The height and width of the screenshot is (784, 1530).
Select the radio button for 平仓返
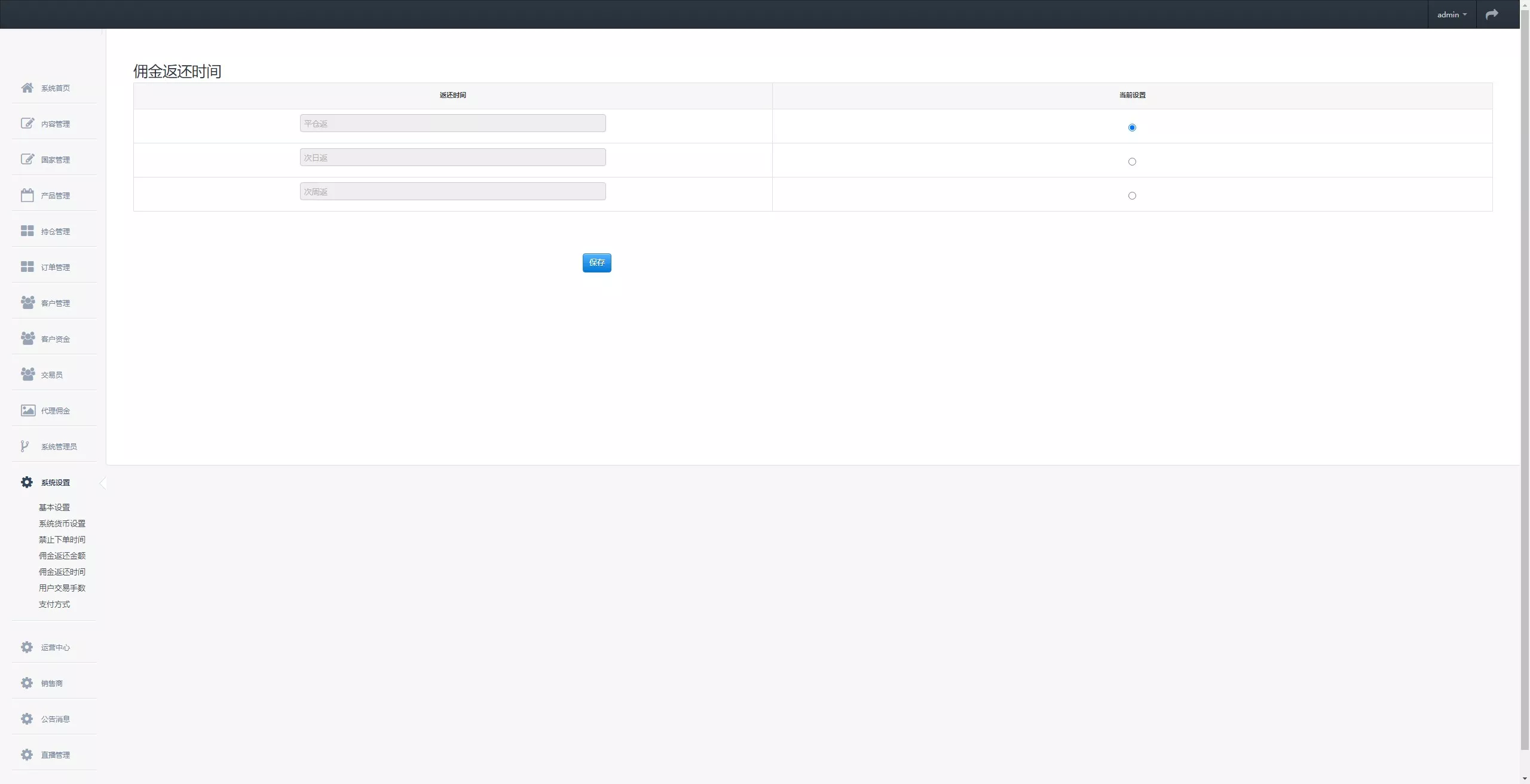pyautogui.click(x=1132, y=127)
